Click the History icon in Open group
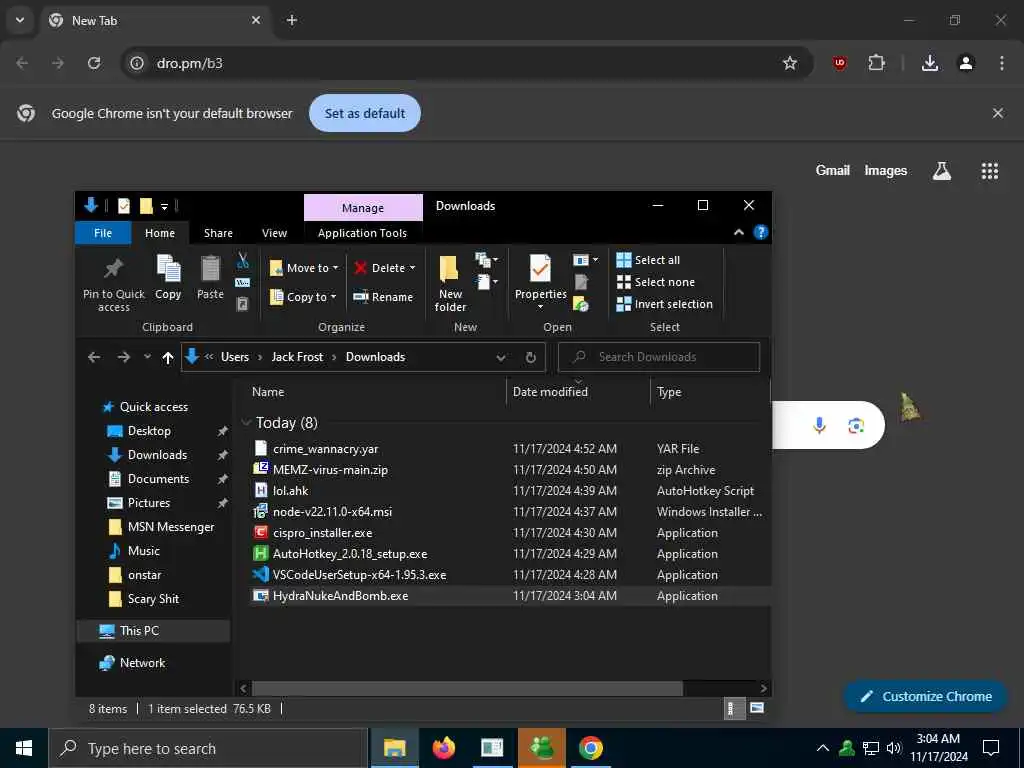 pyautogui.click(x=581, y=304)
